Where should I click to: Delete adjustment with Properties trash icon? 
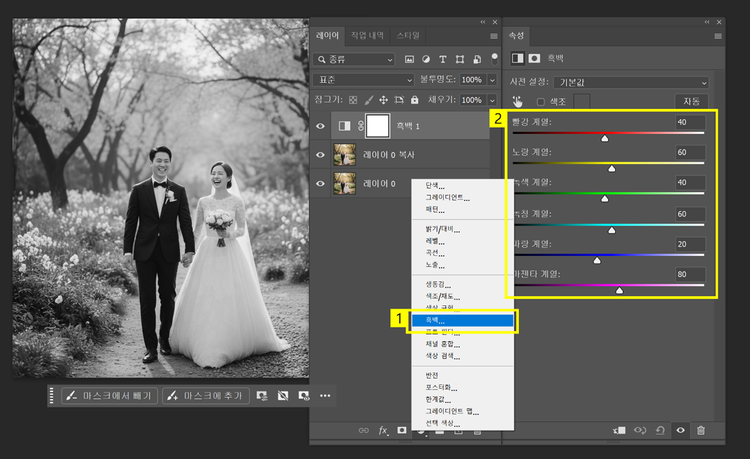point(700,430)
